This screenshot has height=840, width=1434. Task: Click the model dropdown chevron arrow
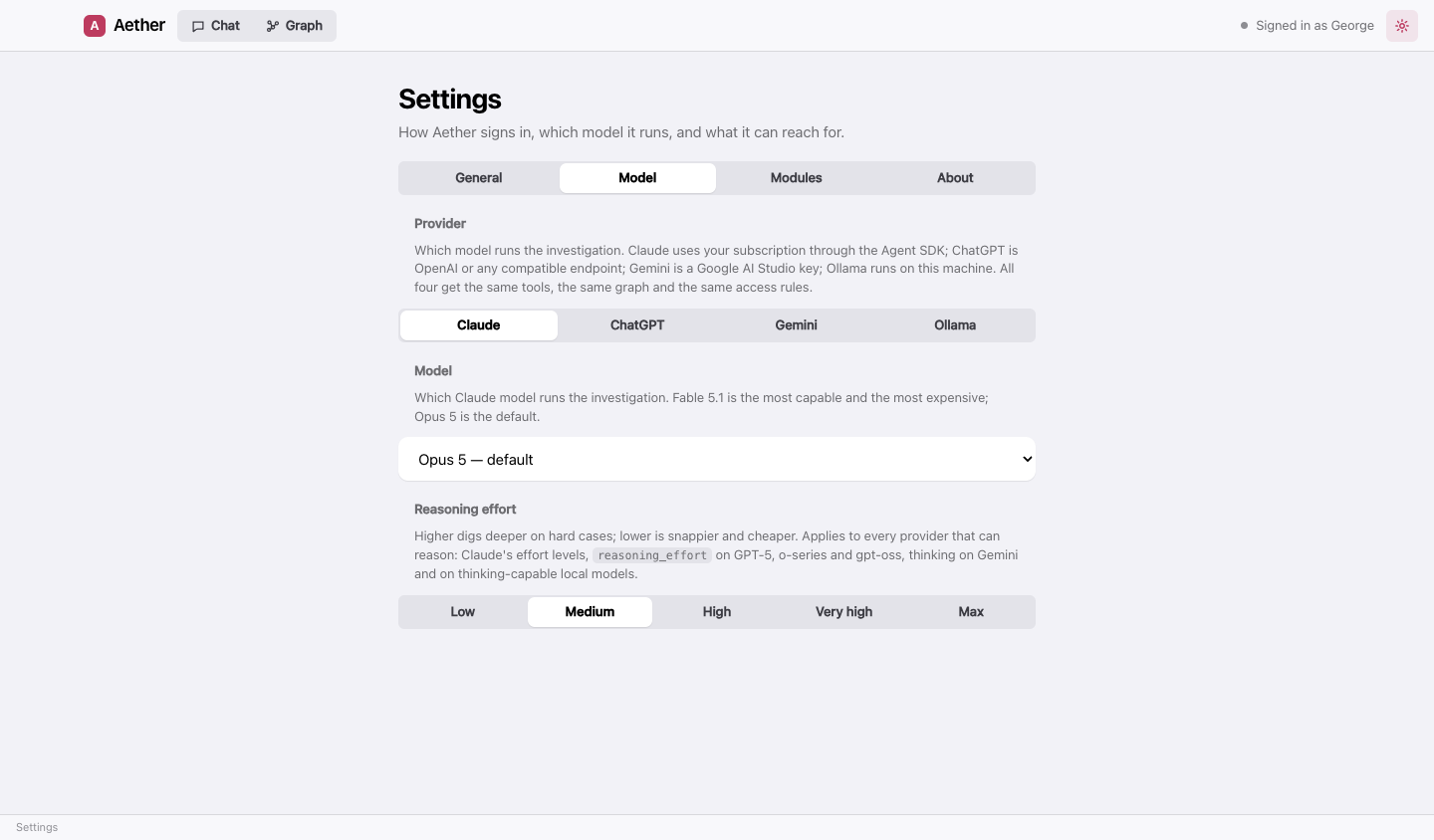pos(1028,459)
